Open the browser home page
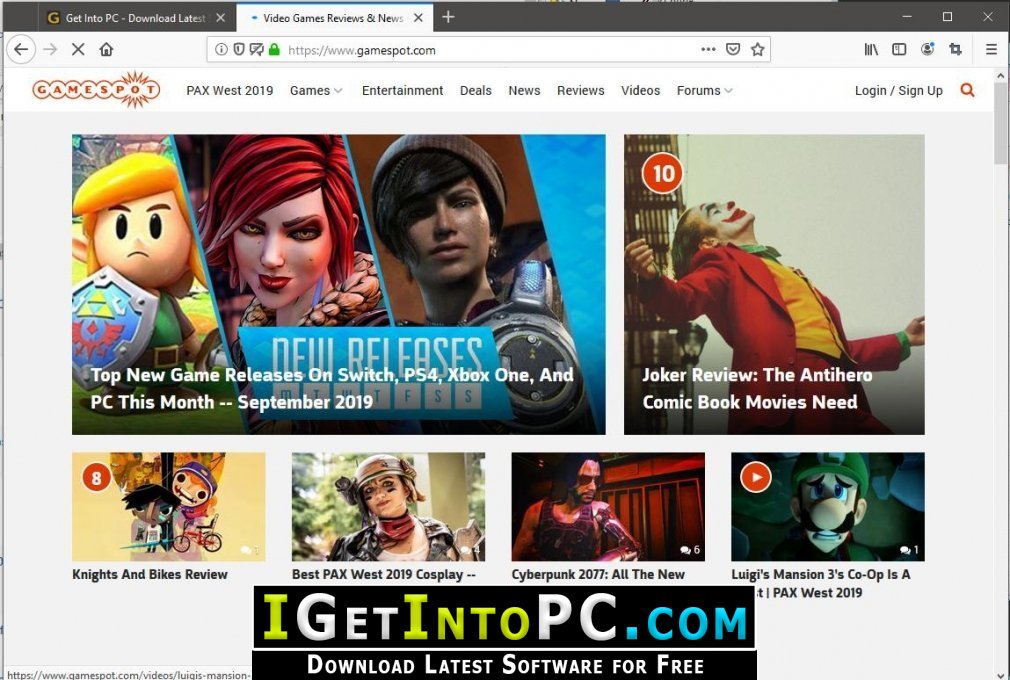 [106, 50]
